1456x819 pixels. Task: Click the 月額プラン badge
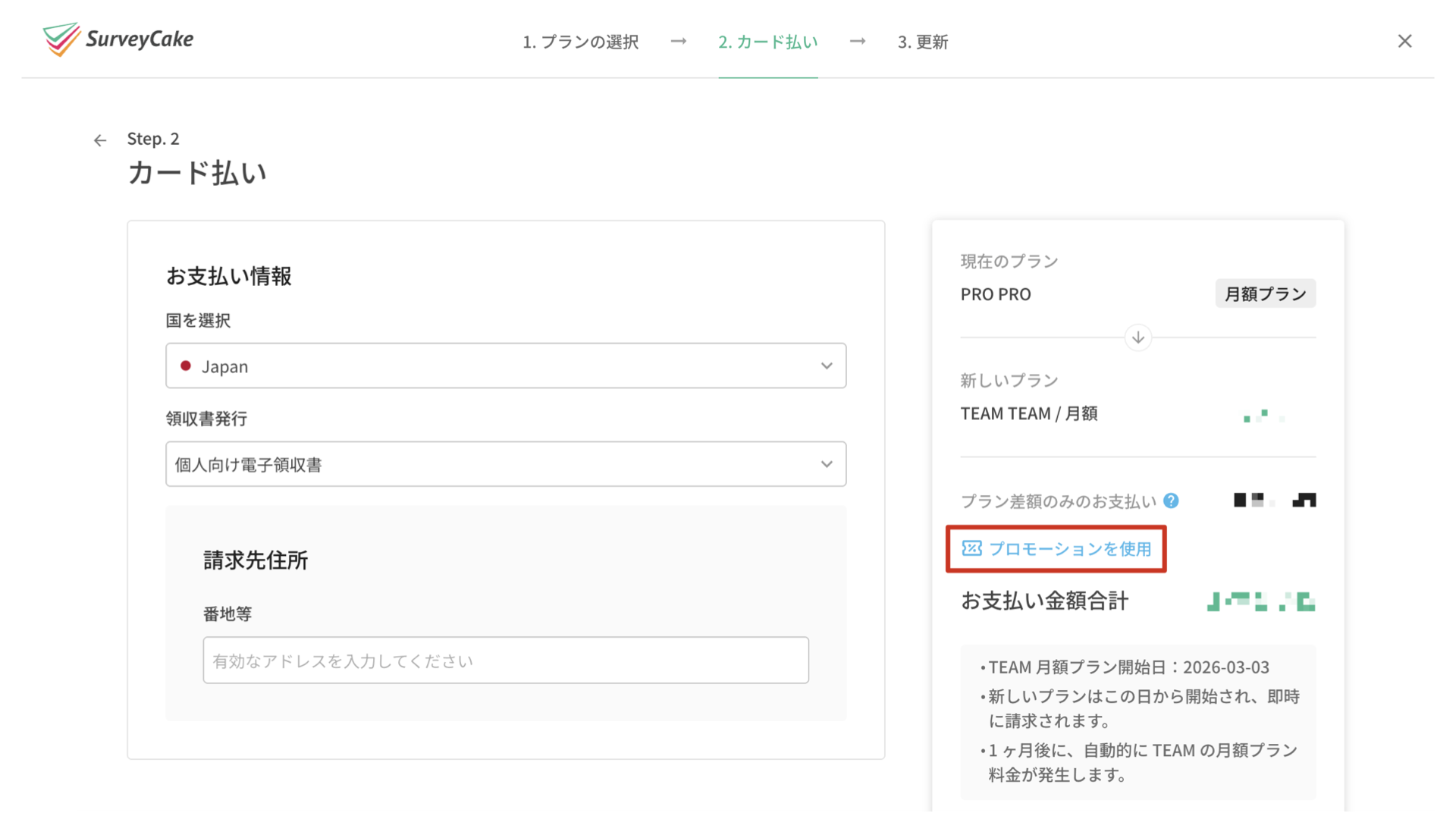[x=1265, y=293]
